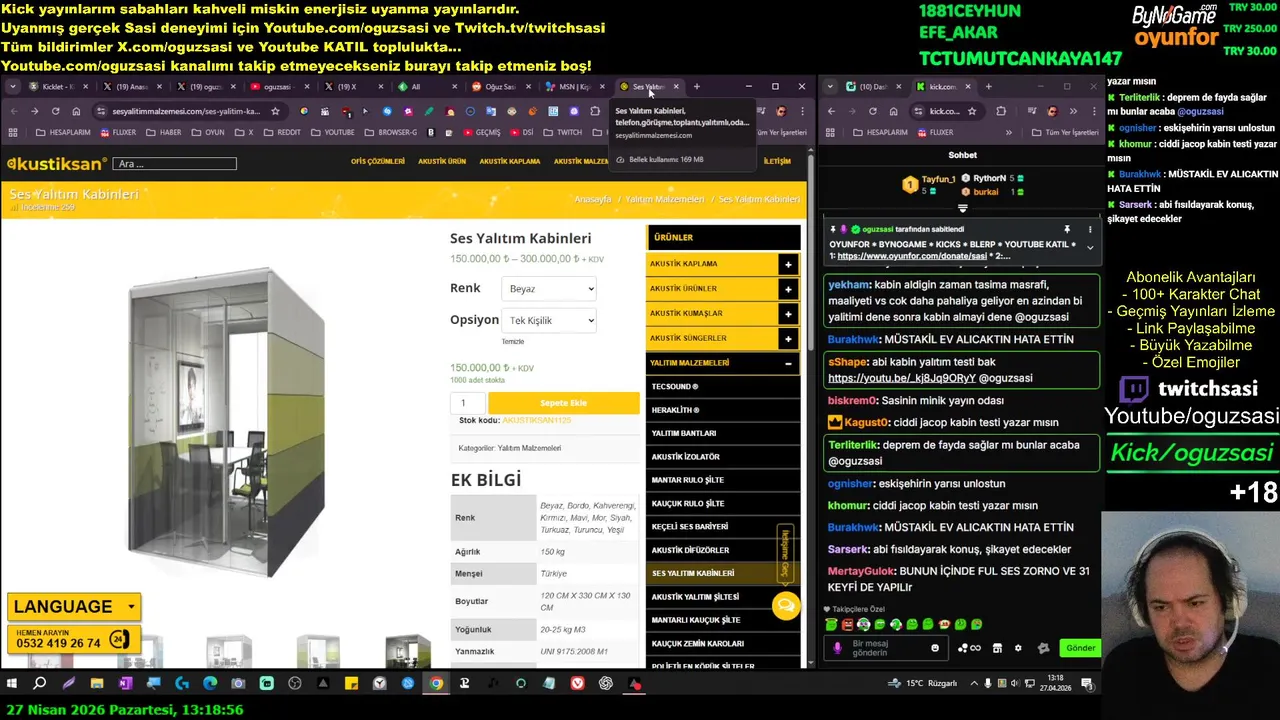
Task: Launch OneNote from the taskbar
Action: pos(125,684)
